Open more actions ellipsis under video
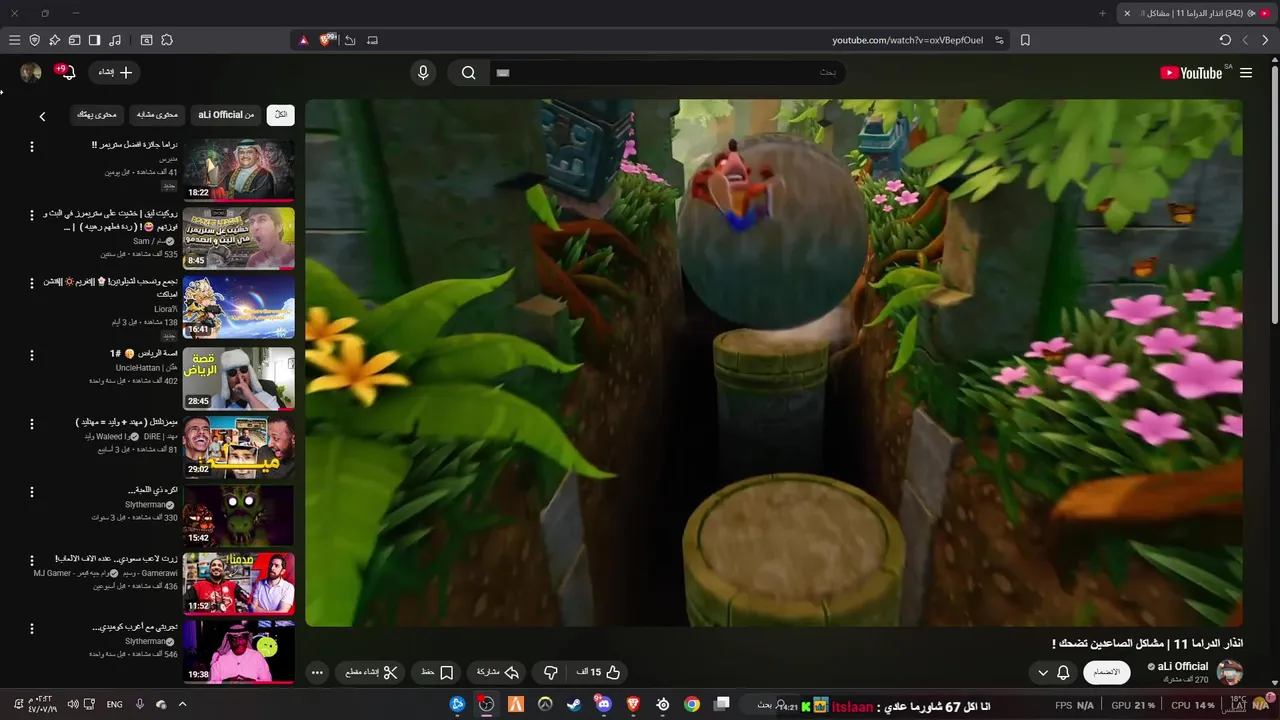1280x720 pixels. click(317, 673)
